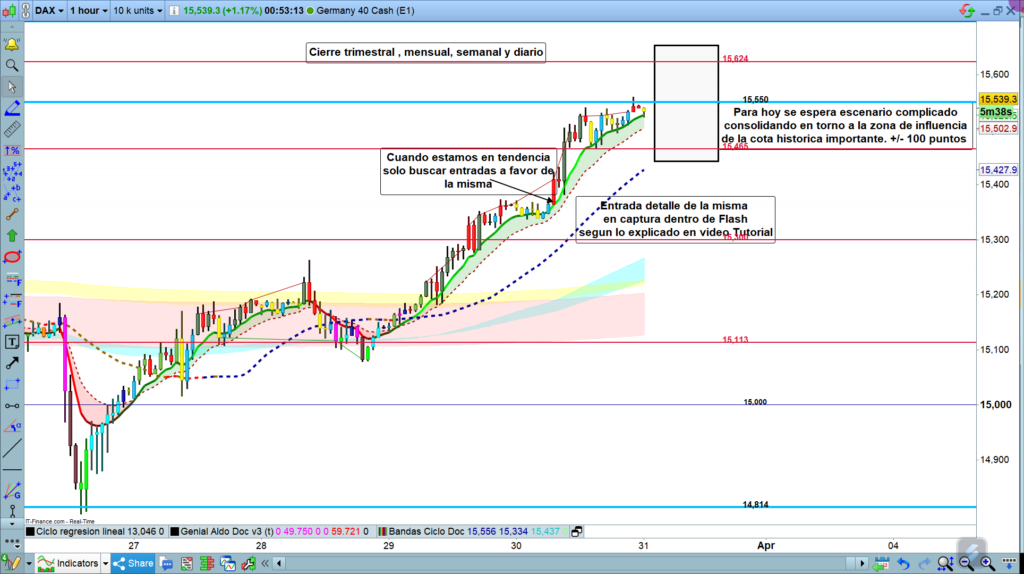The width and height of the screenshot is (1024, 574).
Task: Toggle Genial Aldo Doc v3 indicator box
Action: click(x=175, y=532)
